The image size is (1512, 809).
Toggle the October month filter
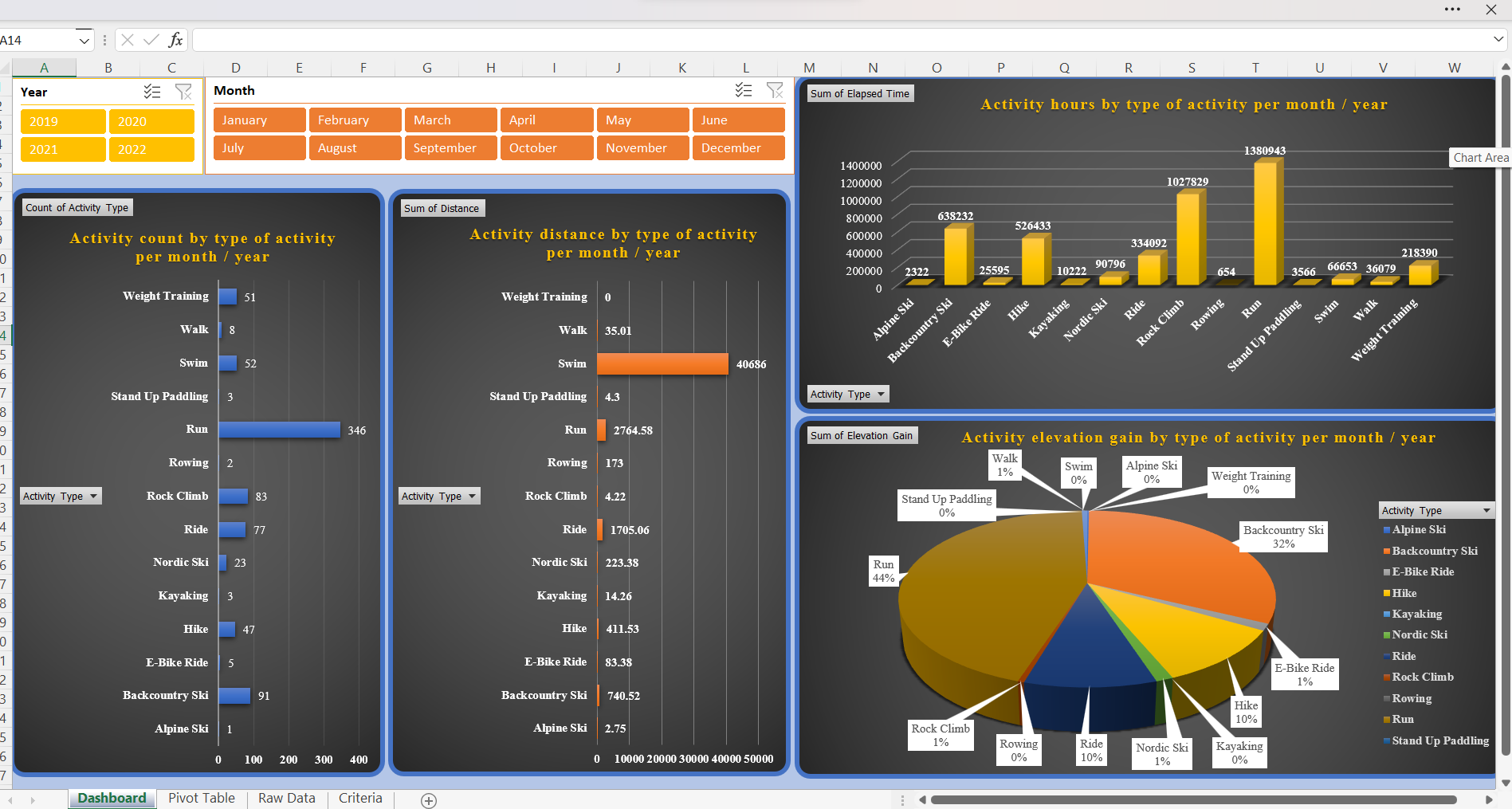[x=547, y=148]
